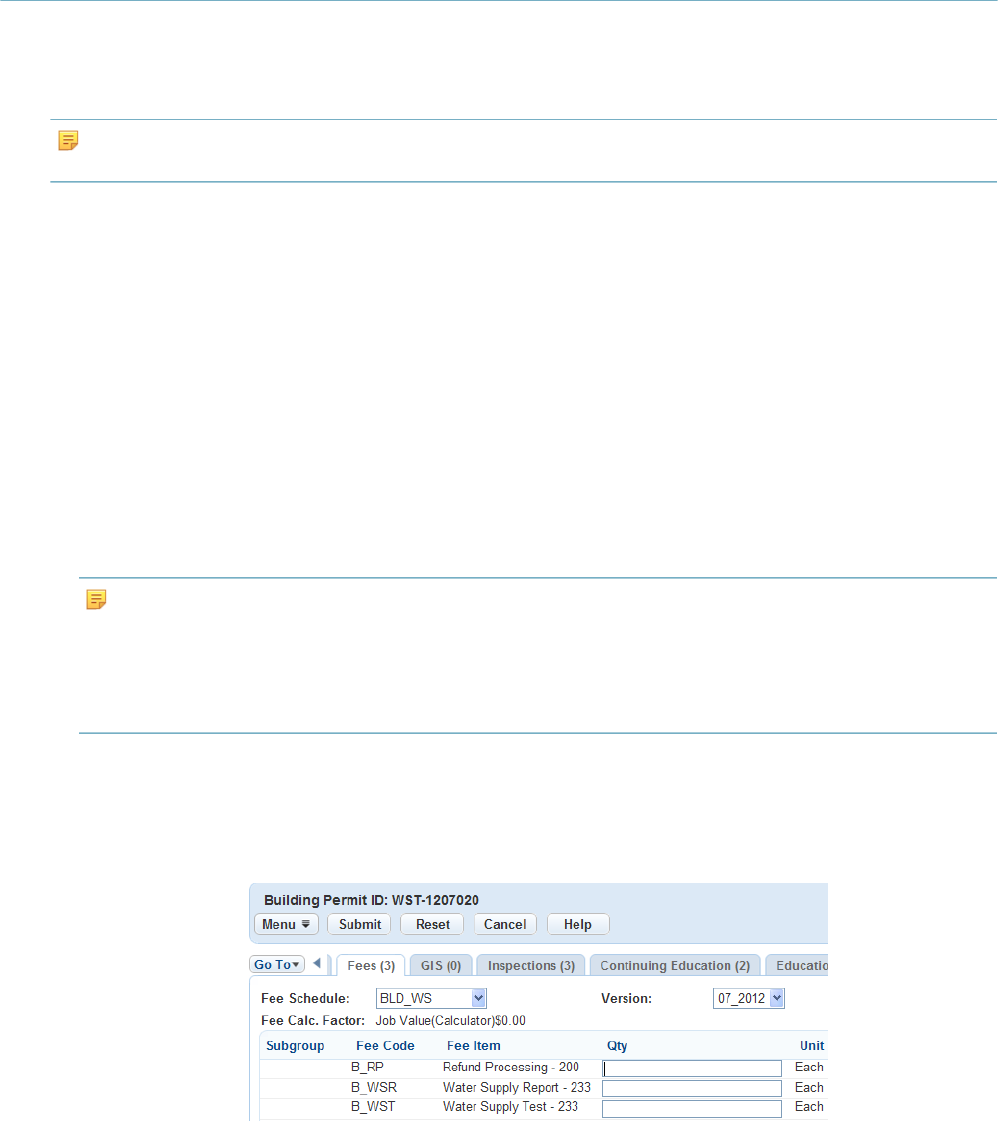The image size is (998, 1121).
Task: Click the 'Job Value(Calculator)$0.00' text
Action: 450,1021
